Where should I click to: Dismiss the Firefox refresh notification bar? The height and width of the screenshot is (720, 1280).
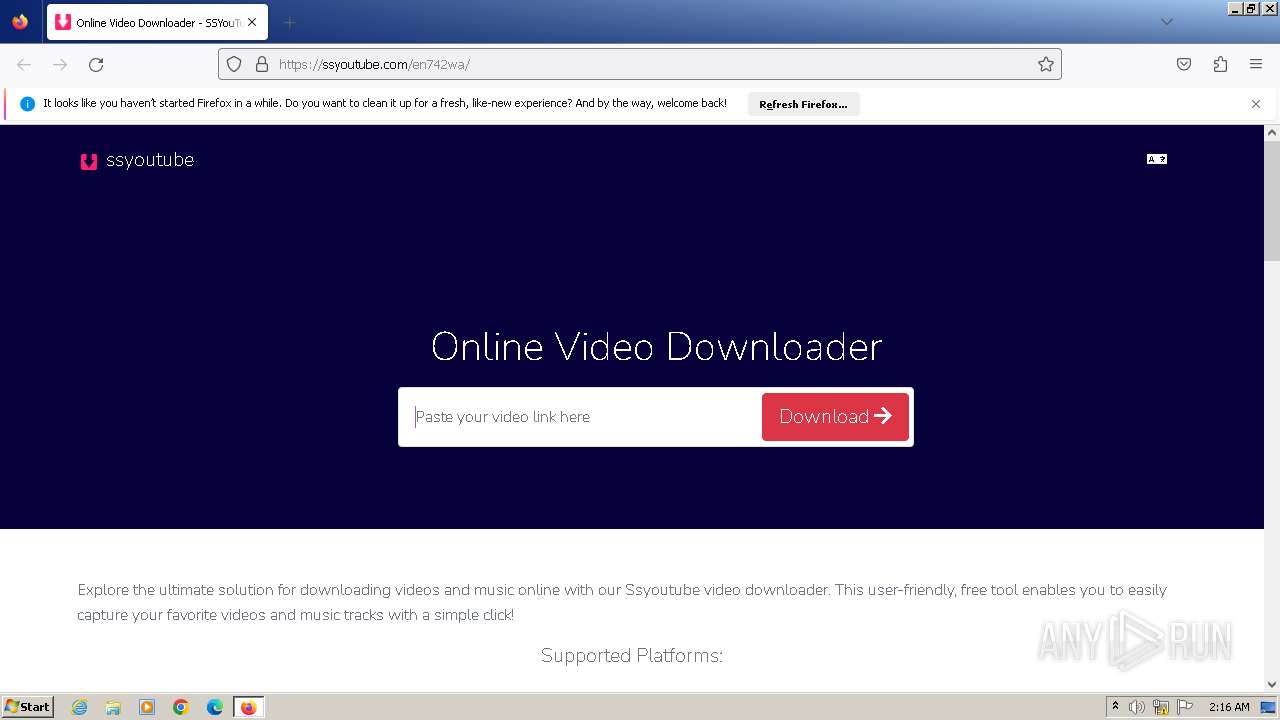1256,104
